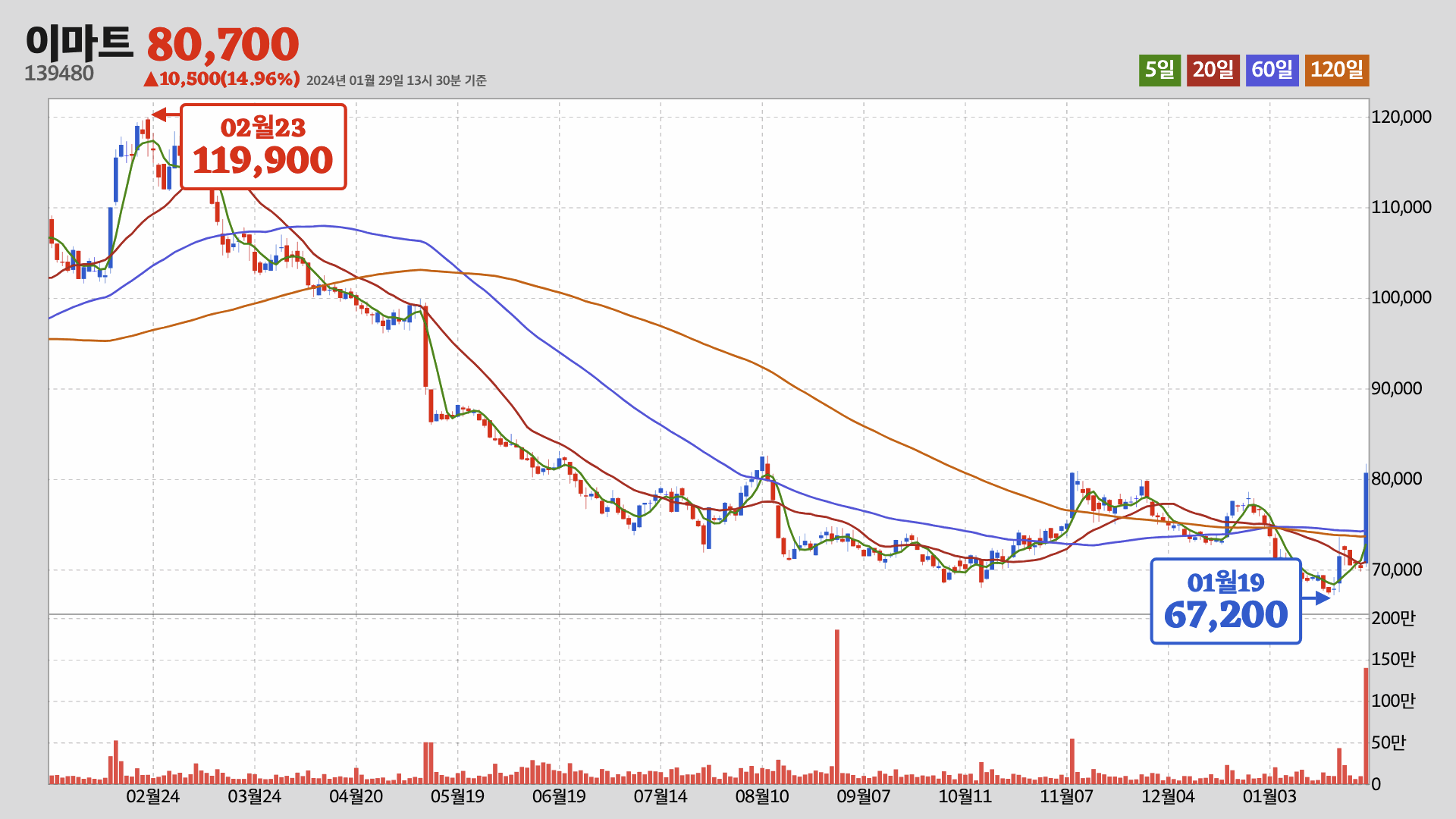Viewport: 1456px width, 819px height.
Task: Click the date label 12월04
Action: click(1168, 796)
